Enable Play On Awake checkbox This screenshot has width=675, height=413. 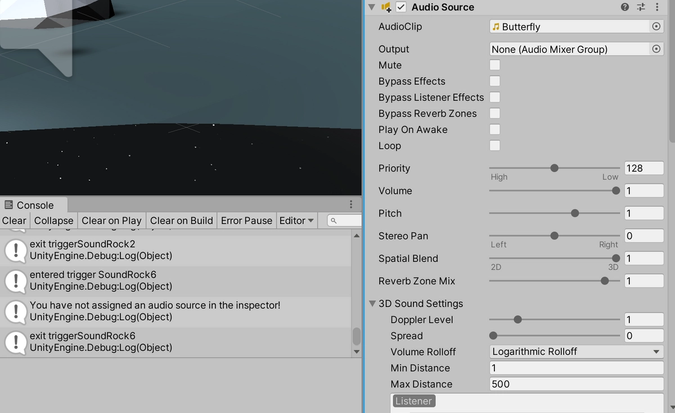[x=495, y=130]
